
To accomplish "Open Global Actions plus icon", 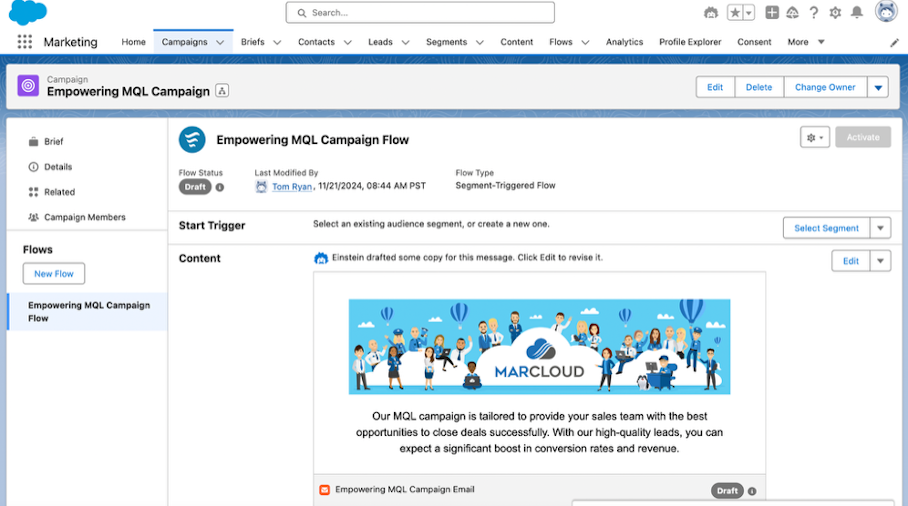I will pyautogui.click(x=771, y=12).
